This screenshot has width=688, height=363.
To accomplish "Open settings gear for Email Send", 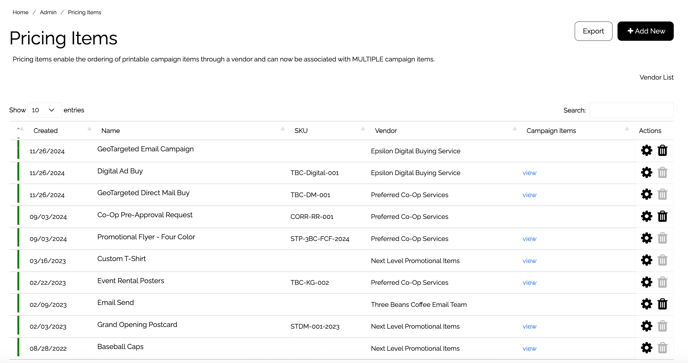I will coord(646,304).
